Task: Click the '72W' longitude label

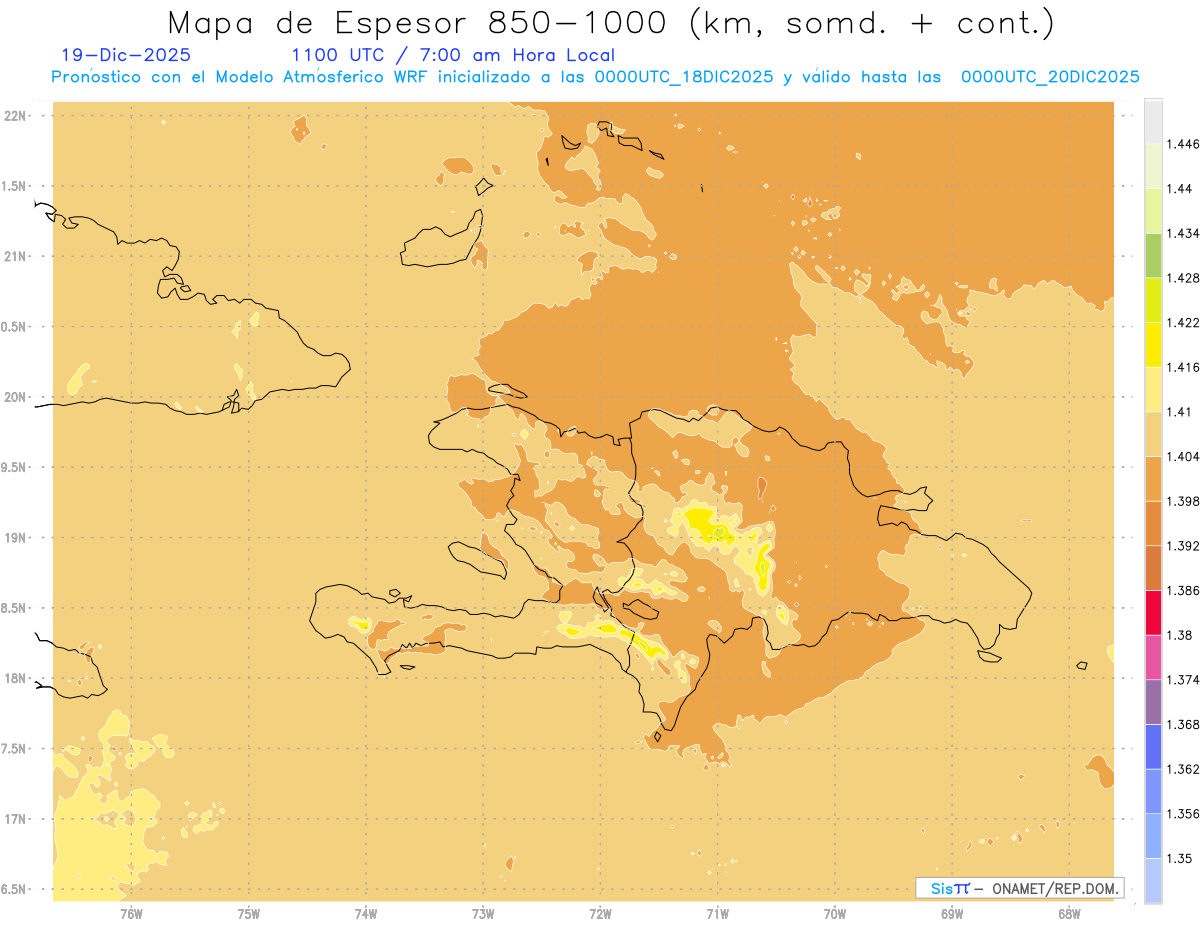Action: [x=600, y=914]
